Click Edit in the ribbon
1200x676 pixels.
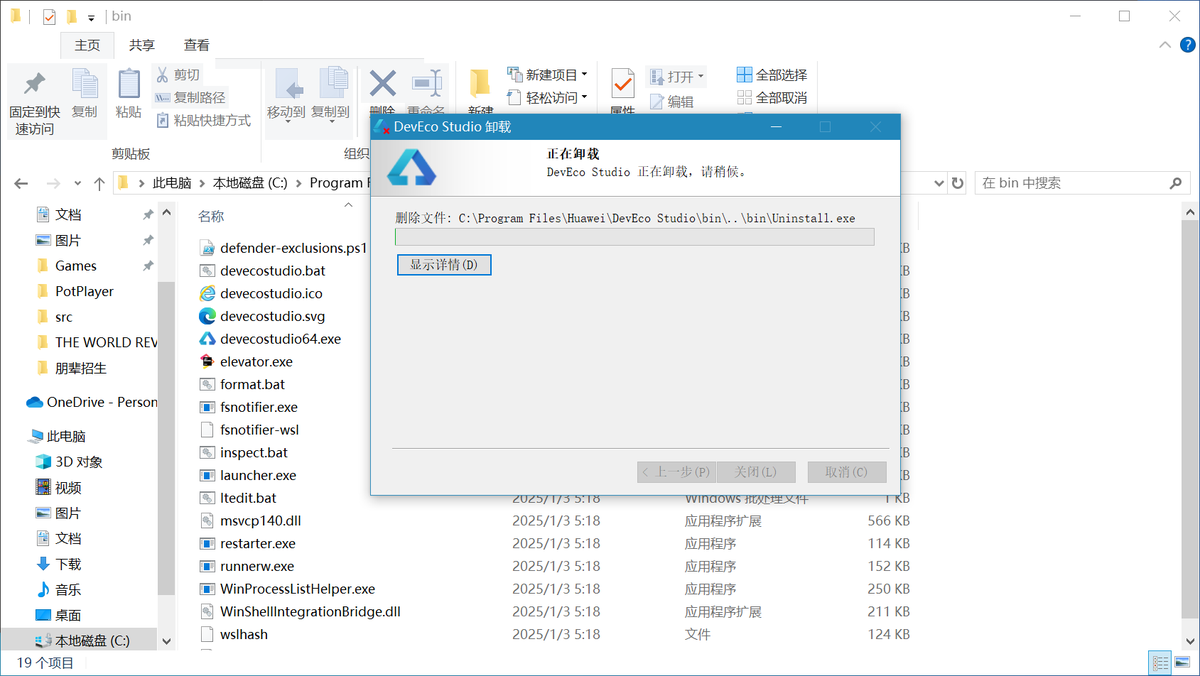coord(672,101)
